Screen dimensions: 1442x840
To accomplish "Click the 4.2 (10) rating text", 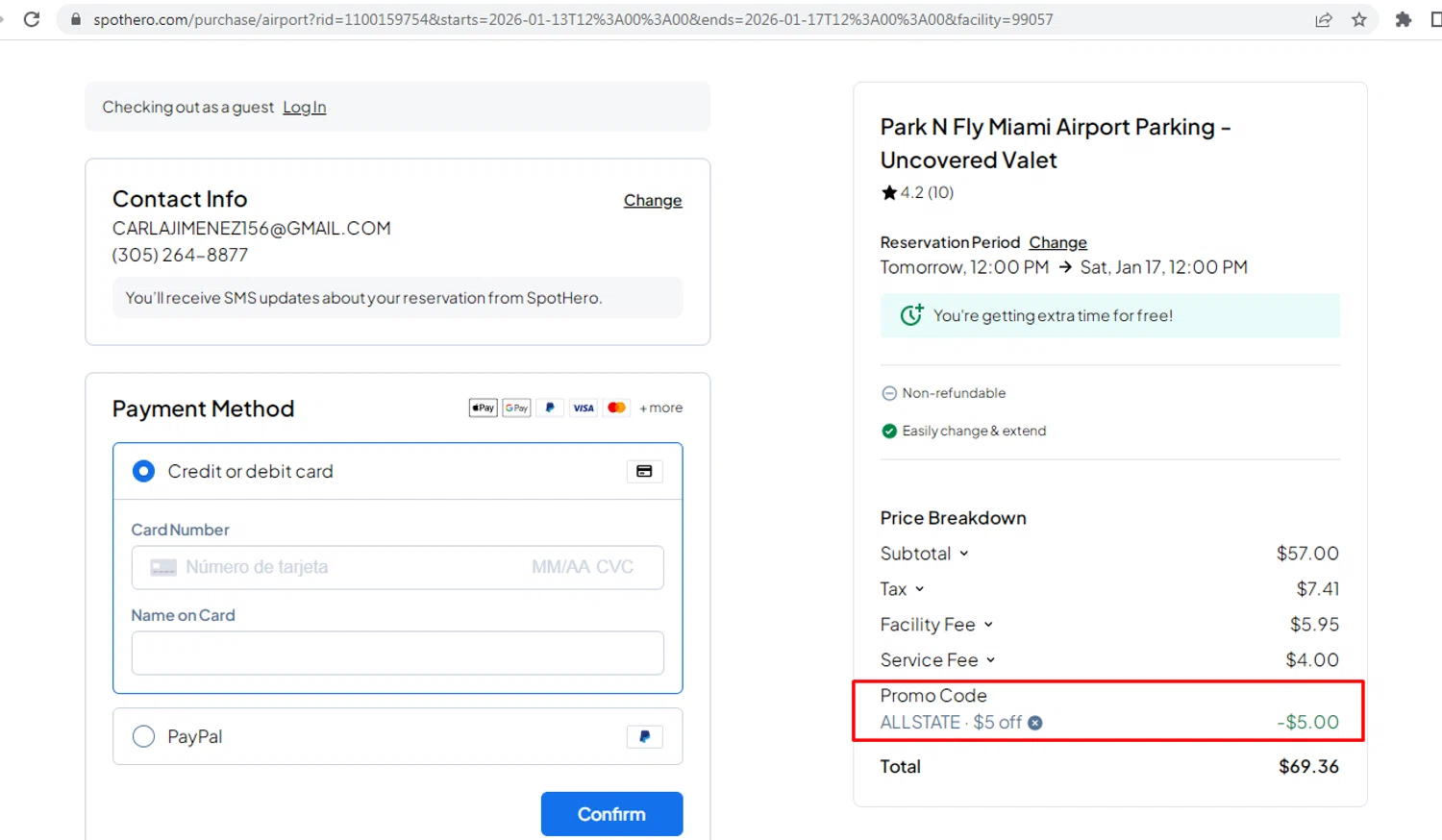I will [927, 192].
